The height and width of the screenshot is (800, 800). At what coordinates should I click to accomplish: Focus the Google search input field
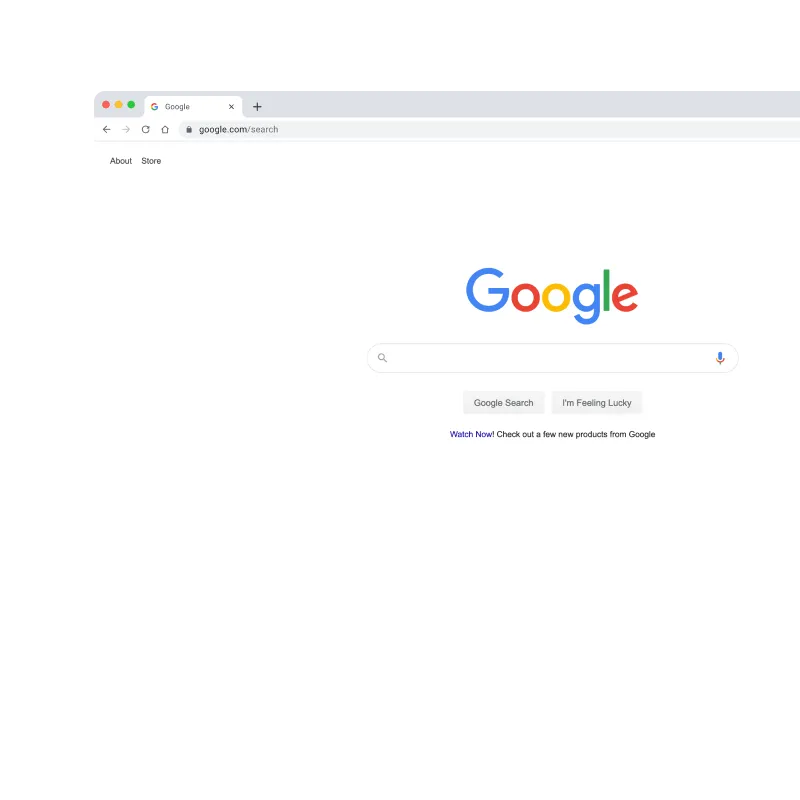[x=553, y=358]
